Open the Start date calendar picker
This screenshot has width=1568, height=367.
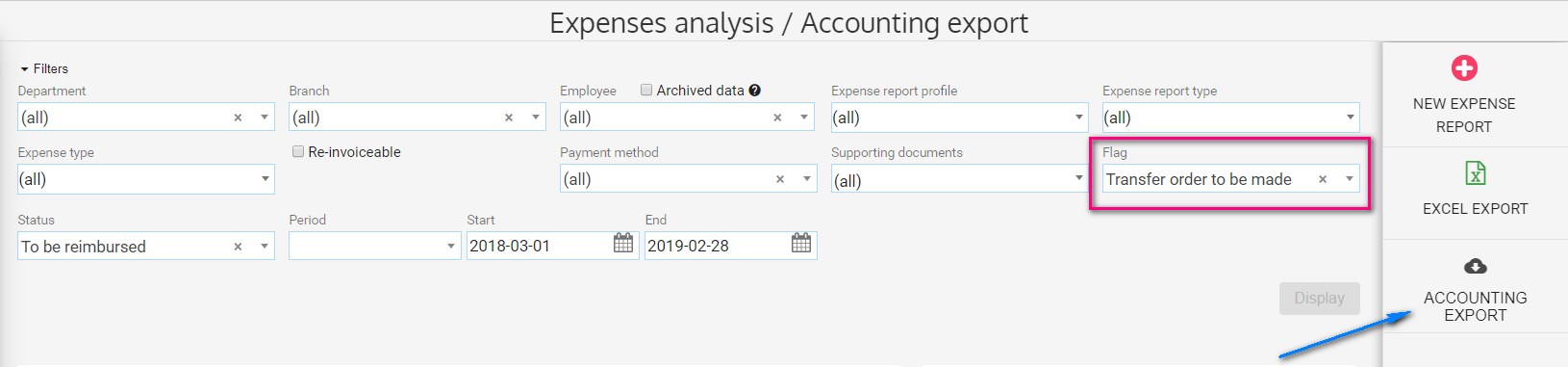pyautogui.click(x=623, y=244)
